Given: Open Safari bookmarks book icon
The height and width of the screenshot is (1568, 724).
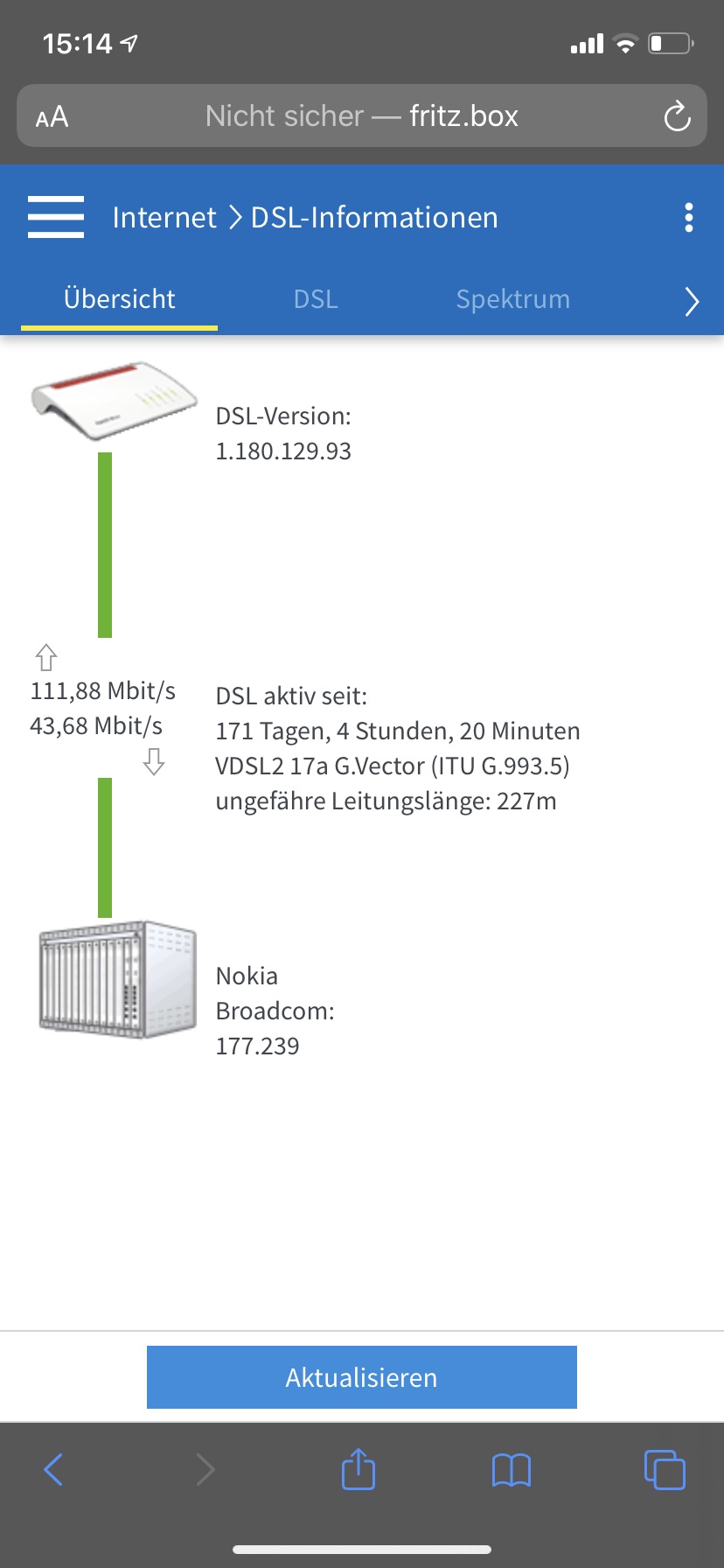Looking at the screenshot, I should 512,1470.
